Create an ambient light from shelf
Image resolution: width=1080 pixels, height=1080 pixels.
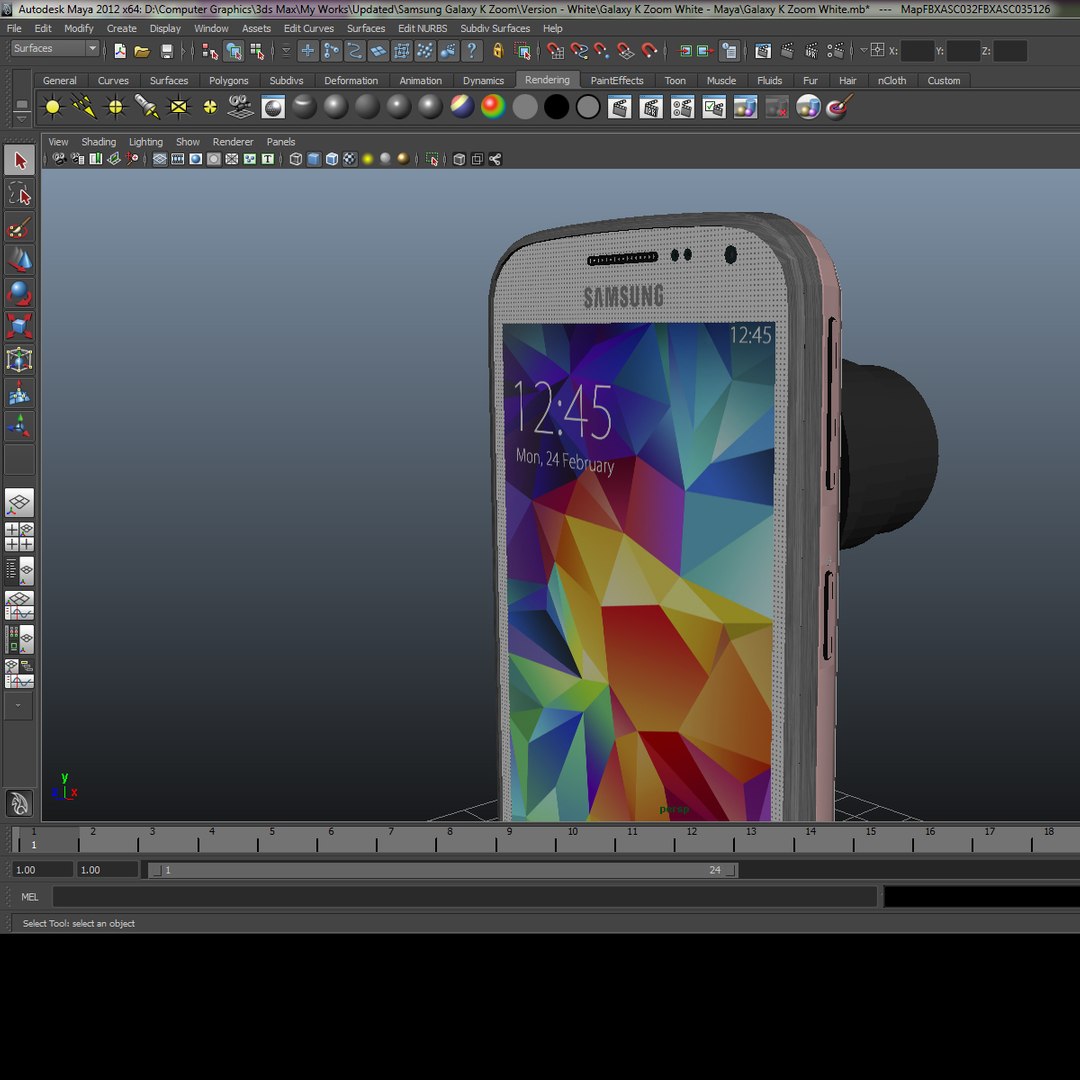(52, 107)
